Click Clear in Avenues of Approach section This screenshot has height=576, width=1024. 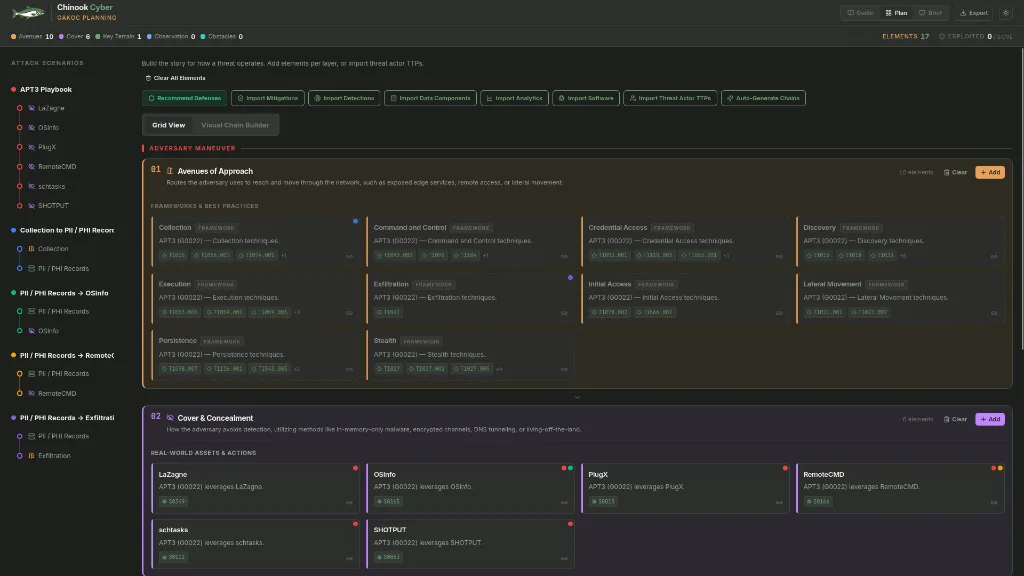[955, 172]
